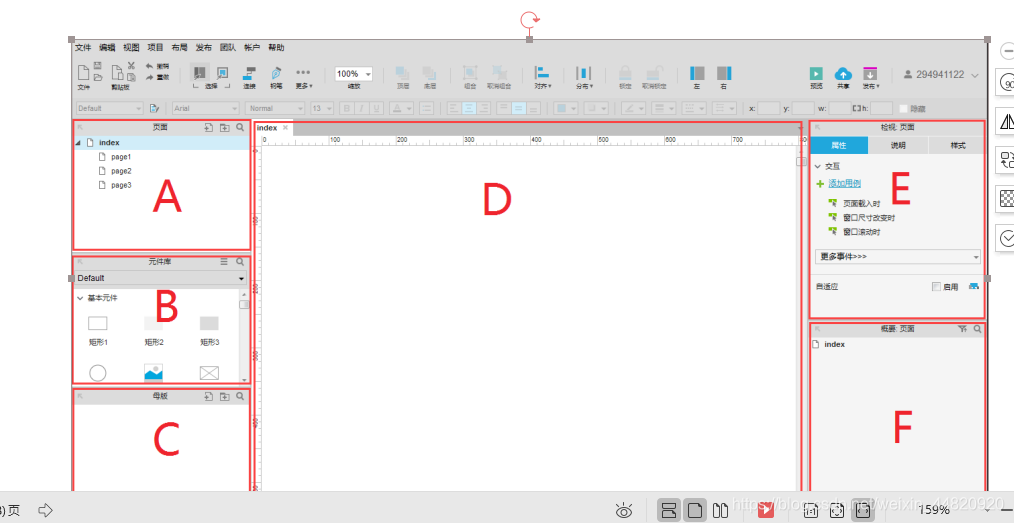
Task: Toggle the Hidden checkbox (隐藏)
Action: [x=903, y=109]
